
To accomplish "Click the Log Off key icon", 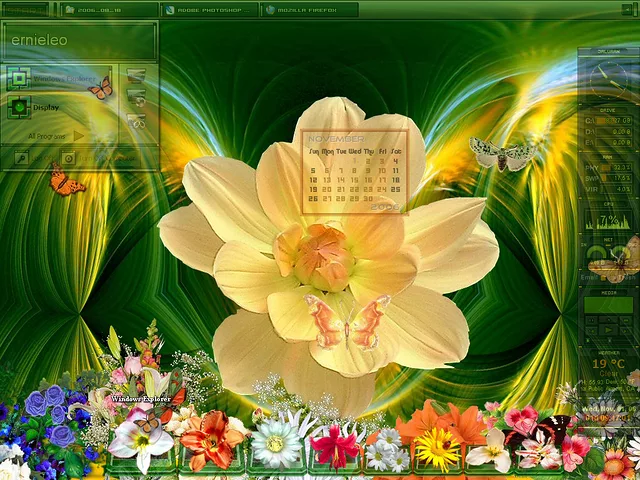I will pos(22,158).
